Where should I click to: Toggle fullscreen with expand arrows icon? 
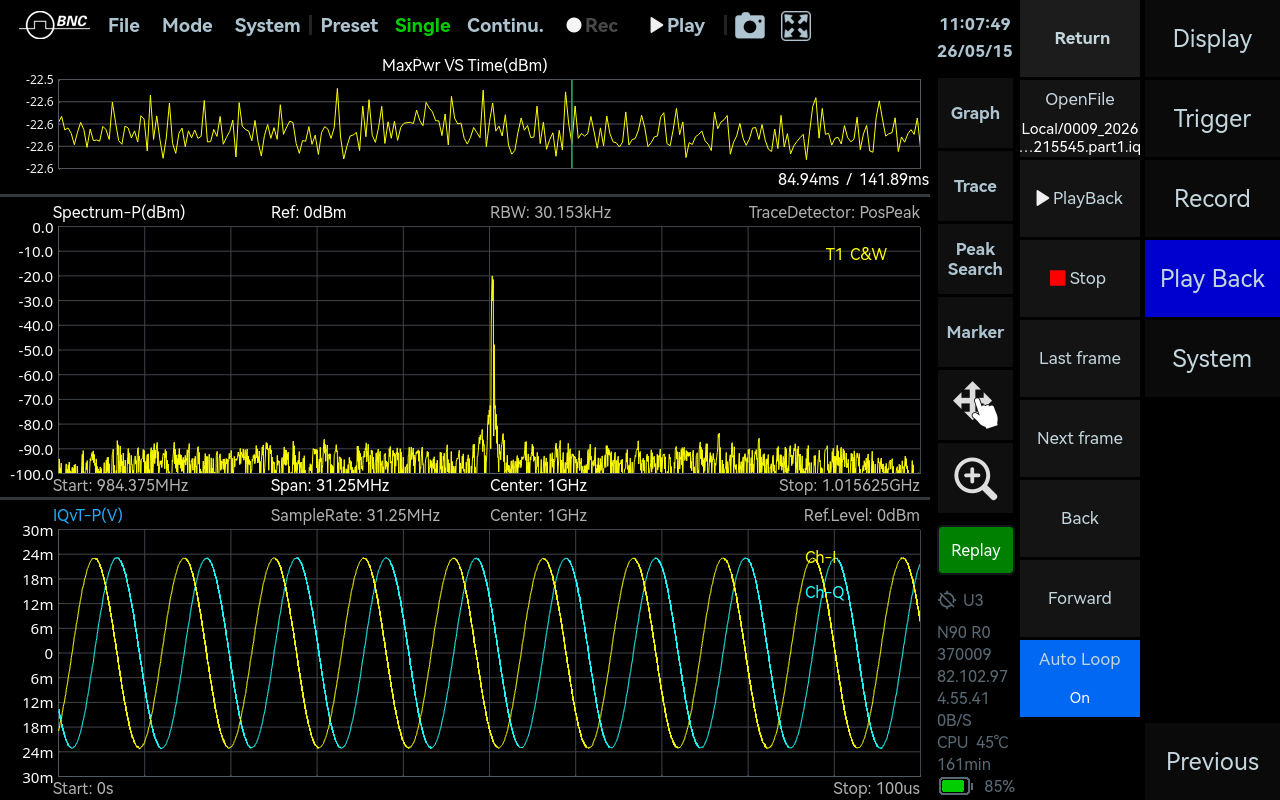[796, 26]
